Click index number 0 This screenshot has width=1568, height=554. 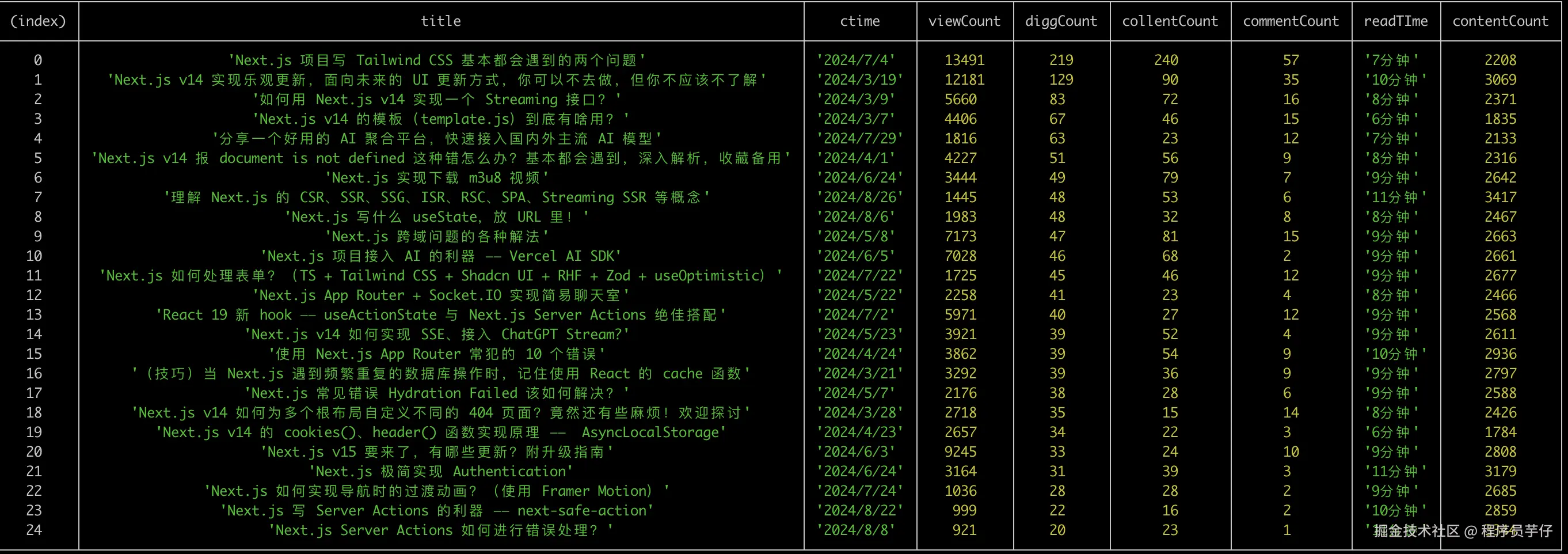(38, 60)
